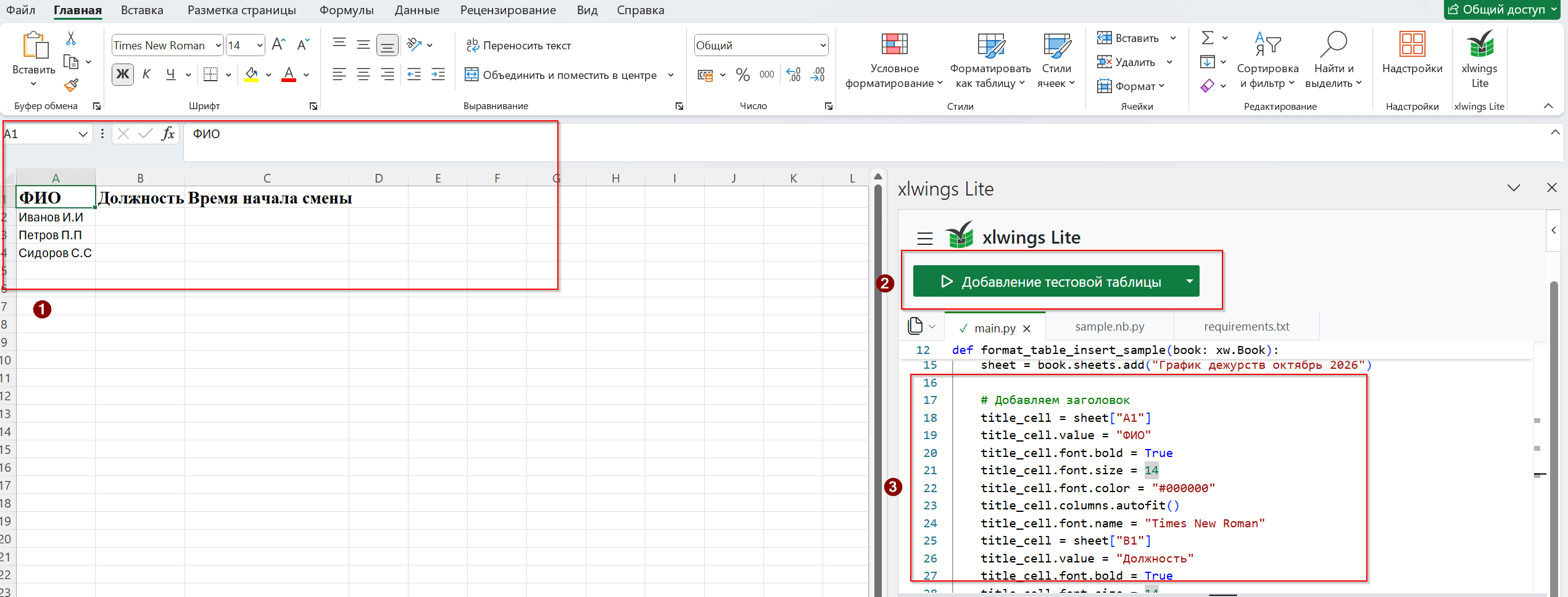The width and height of the screenshot is (1568, 597).
Task: Increase font size with the larger A icon
Action: click(278, 44)
